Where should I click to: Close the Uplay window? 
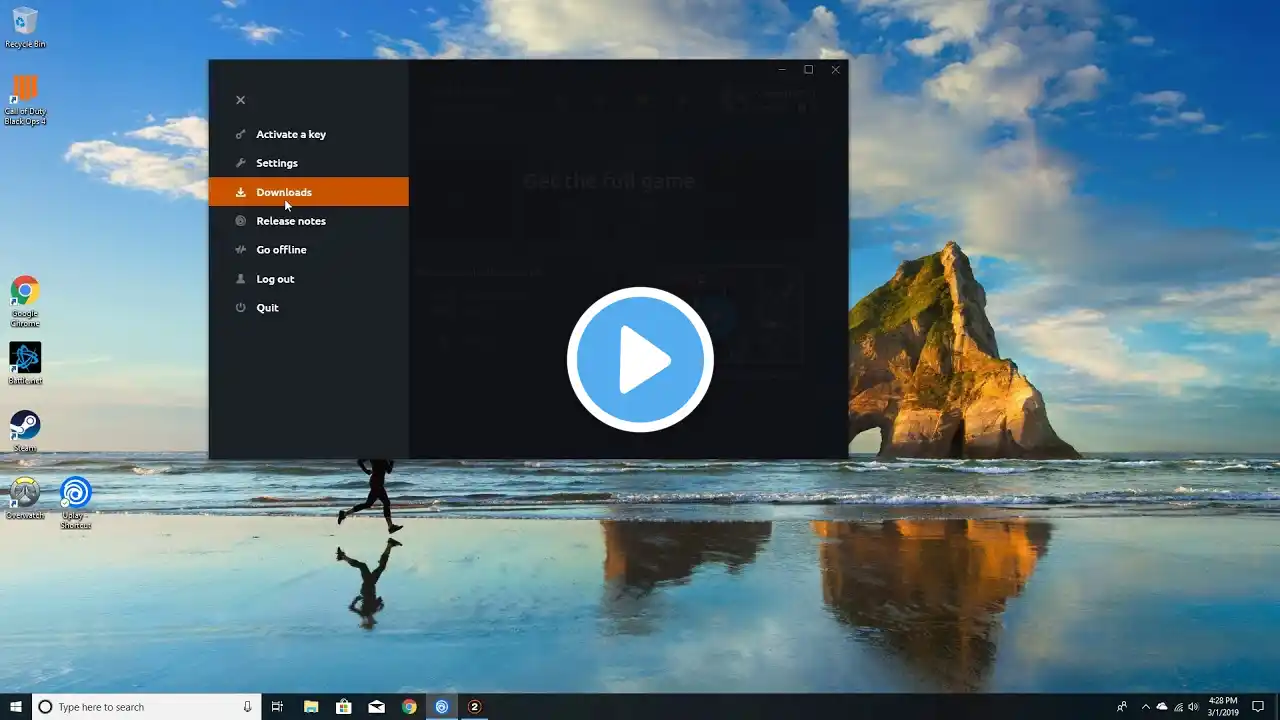[836, 70]
